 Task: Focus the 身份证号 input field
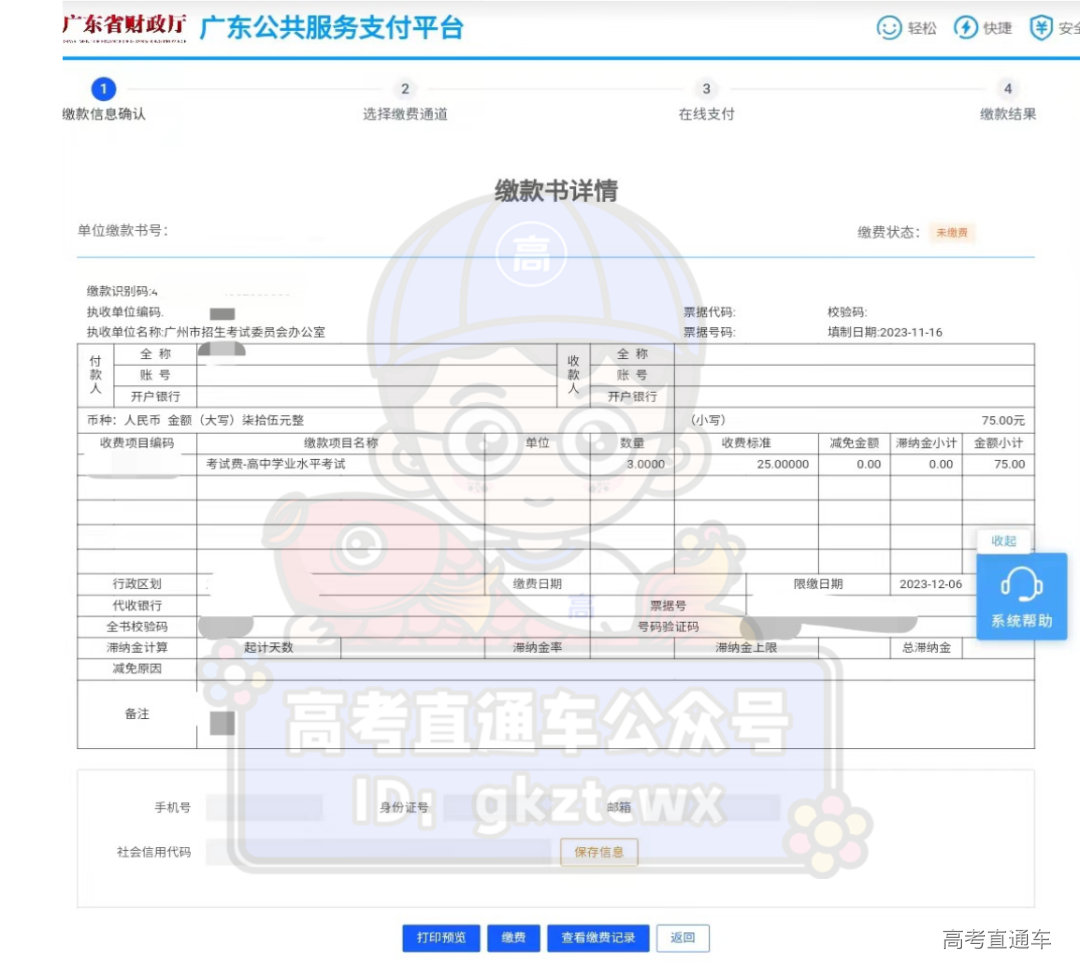[500, 807]
